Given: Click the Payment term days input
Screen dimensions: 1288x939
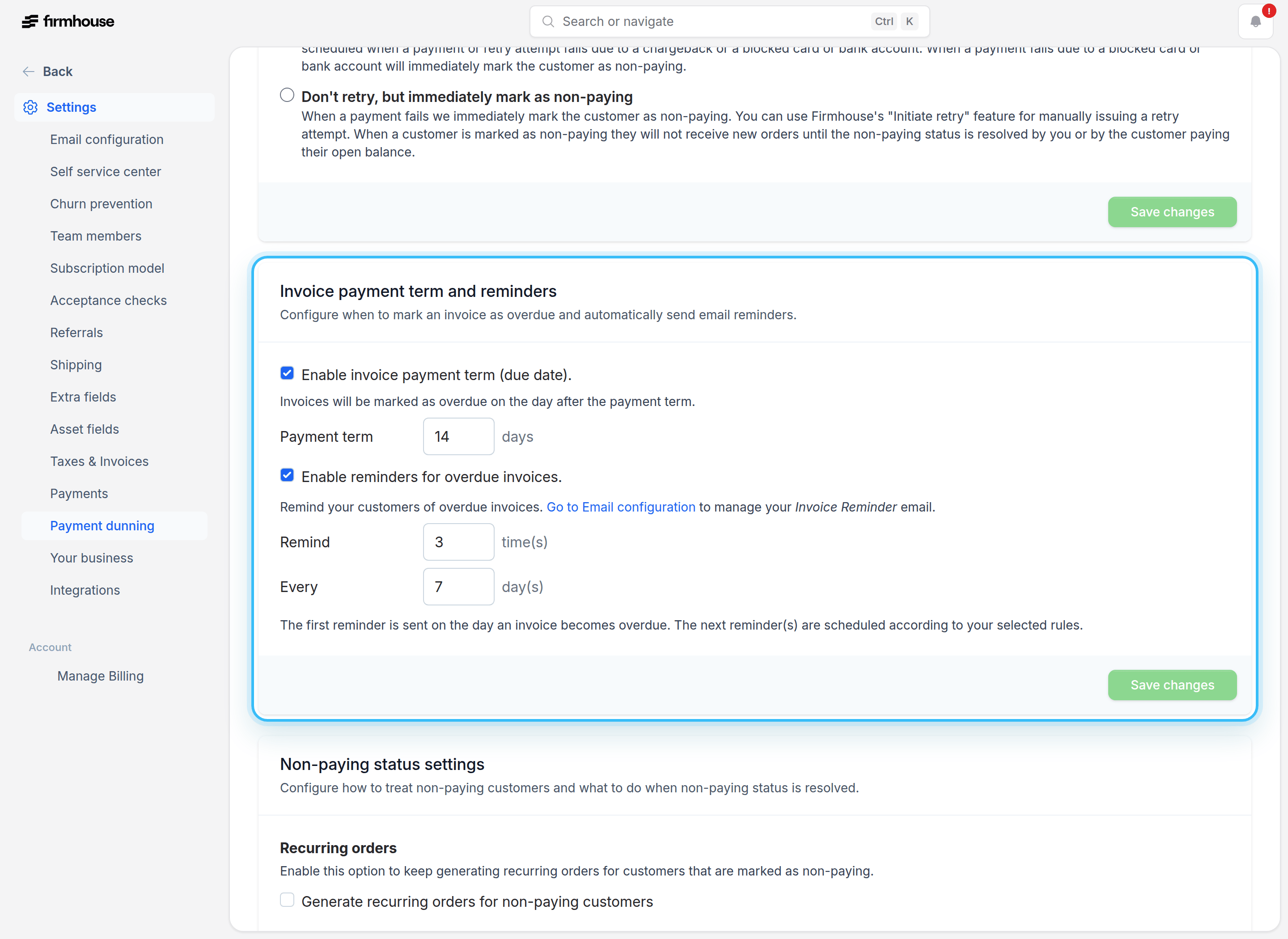Looking at the screenshot, I should tap(459, 436).
